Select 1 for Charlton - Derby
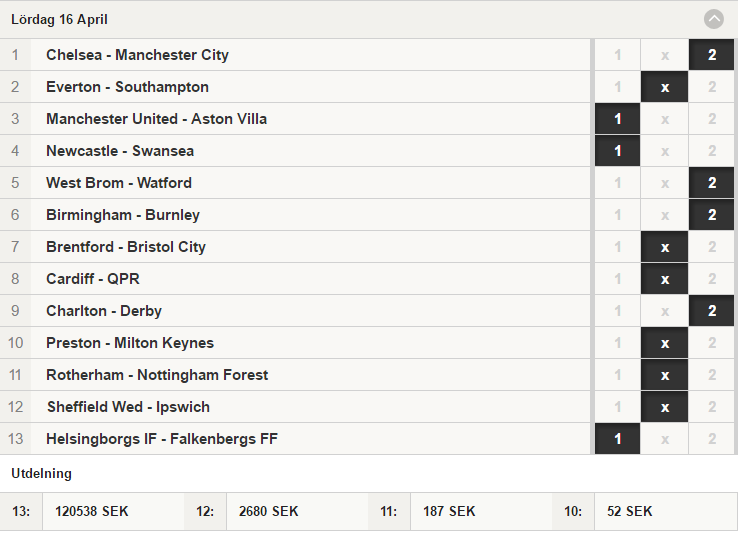Screen dimensions: 738x537 [618, 311]
